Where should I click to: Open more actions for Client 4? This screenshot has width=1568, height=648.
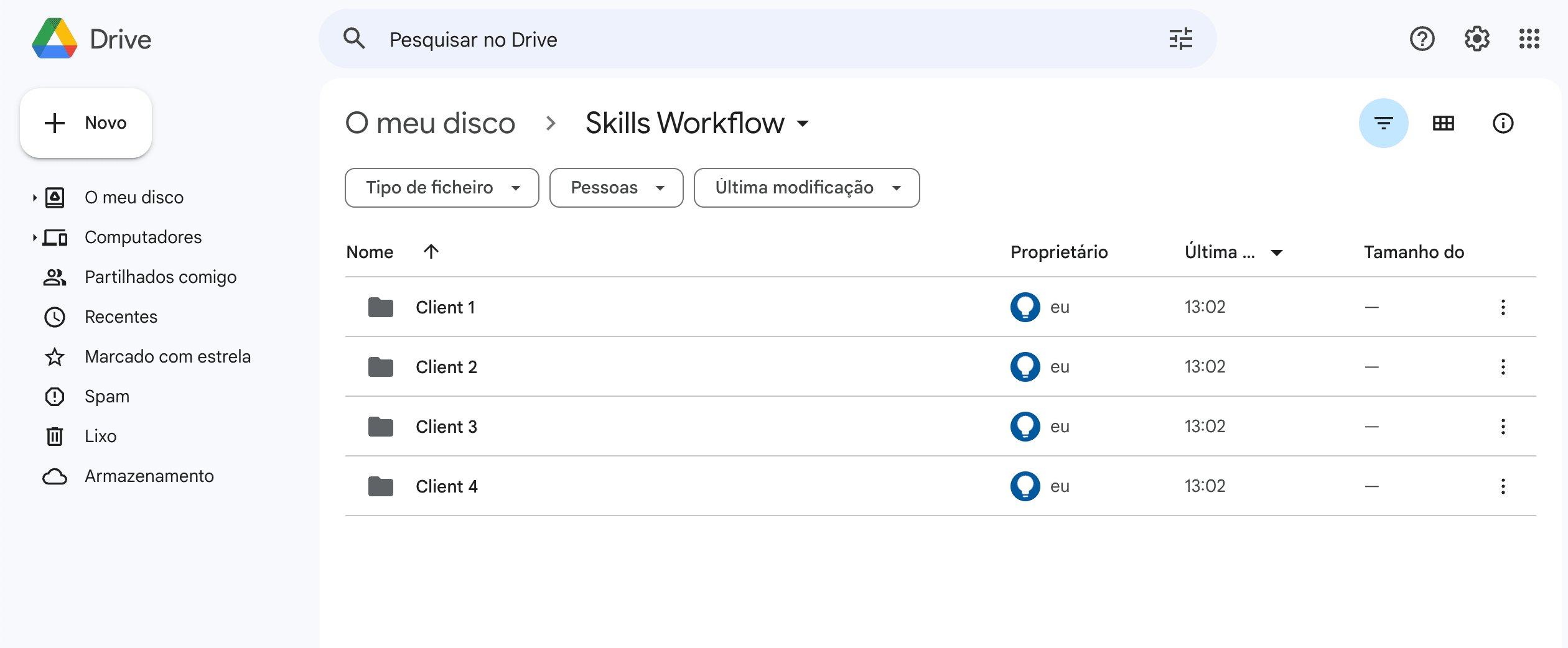[1503, 486]
